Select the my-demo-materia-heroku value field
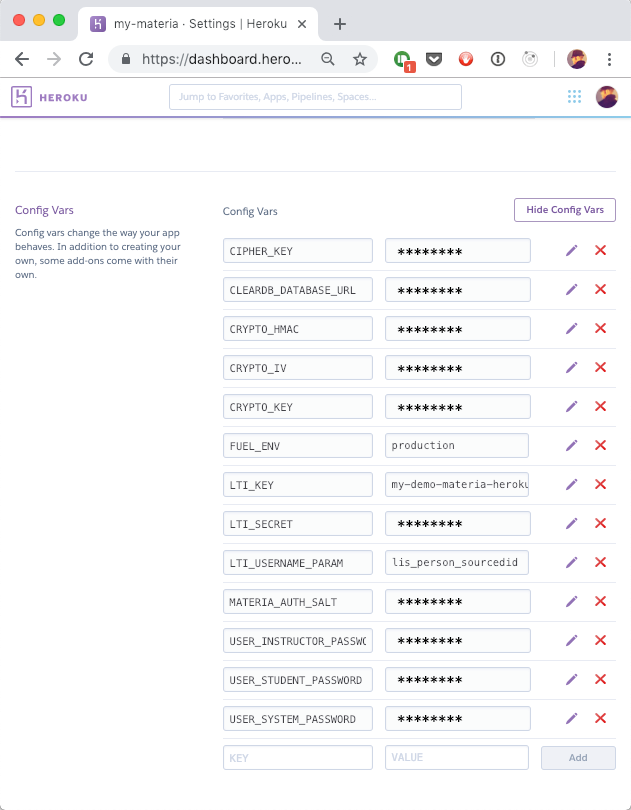 tap(457, 485)
